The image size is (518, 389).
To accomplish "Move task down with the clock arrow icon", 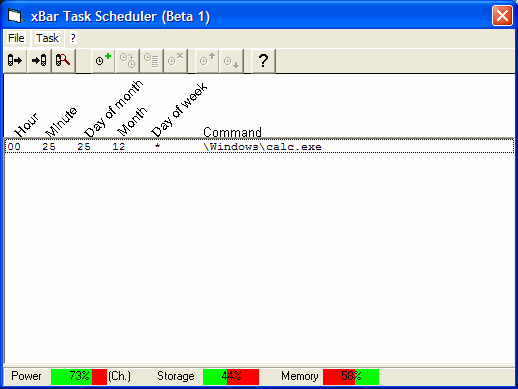I will [x=231, y=61].
